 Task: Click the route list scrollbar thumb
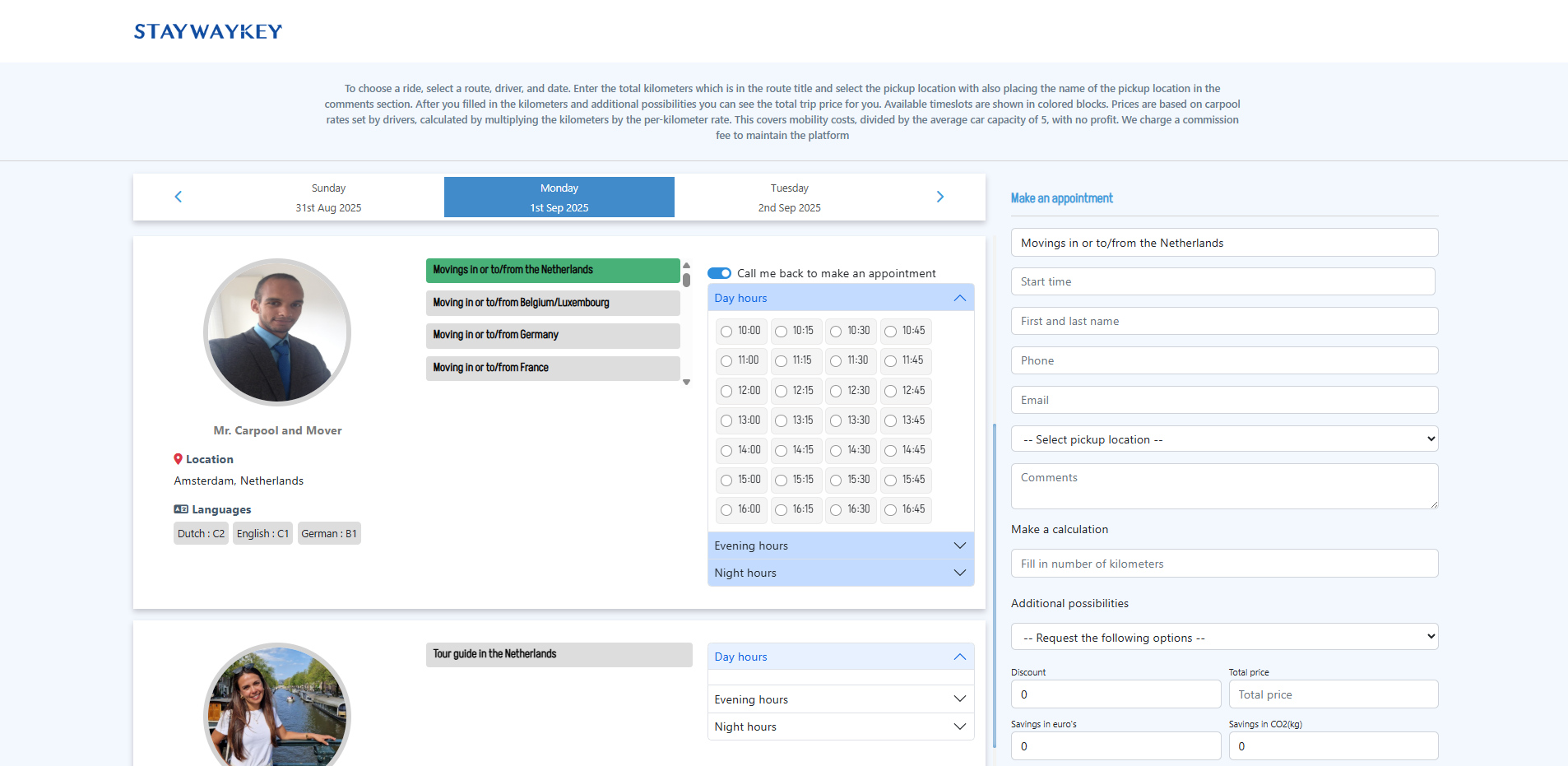686,280
